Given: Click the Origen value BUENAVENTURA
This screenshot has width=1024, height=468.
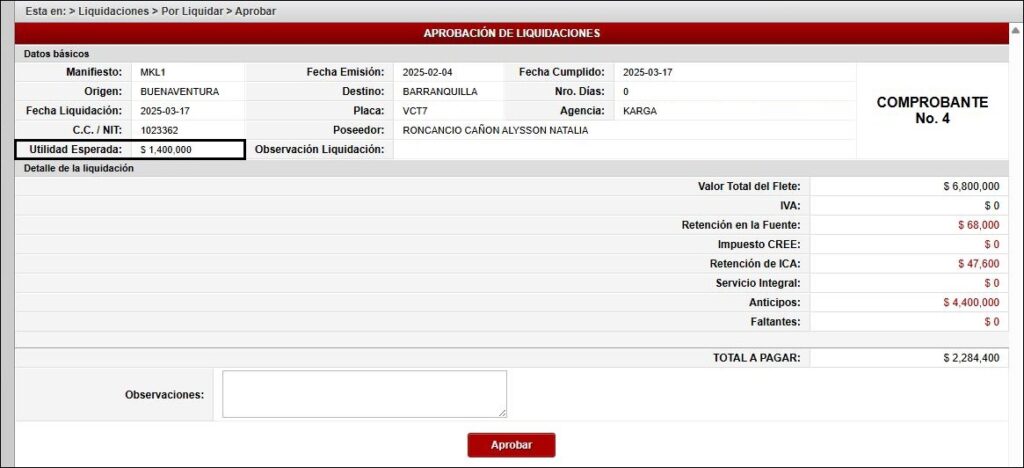Looking at the screenshot, I should (x=179, y=92).
